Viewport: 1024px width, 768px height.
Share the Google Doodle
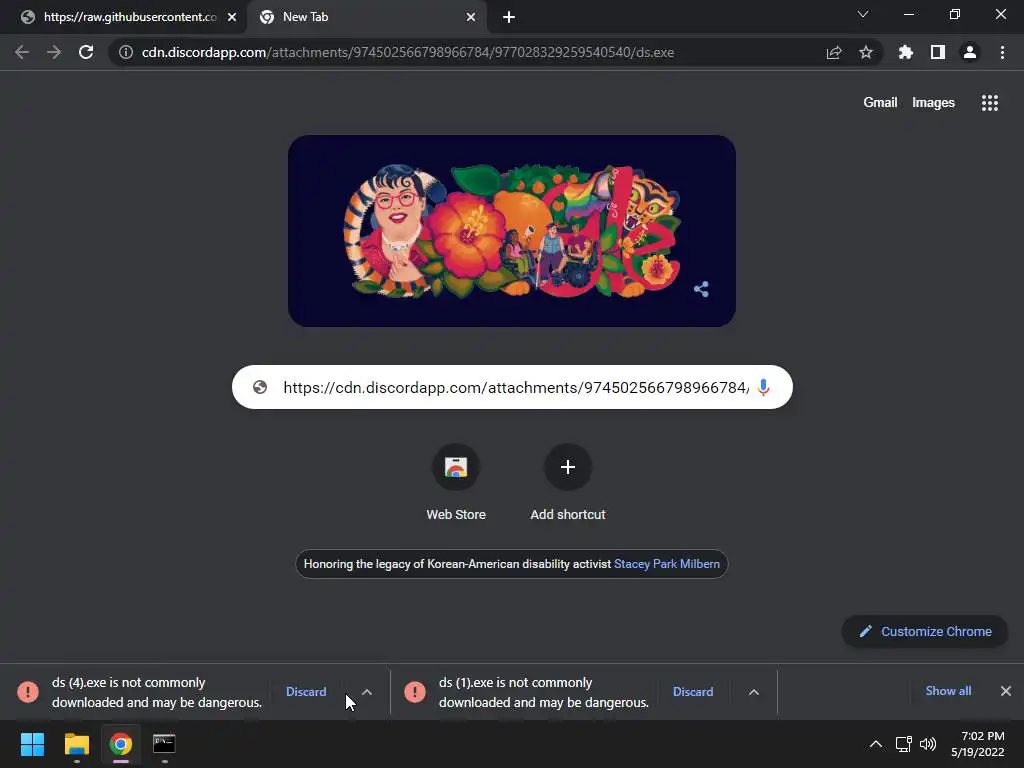[701, 289]
